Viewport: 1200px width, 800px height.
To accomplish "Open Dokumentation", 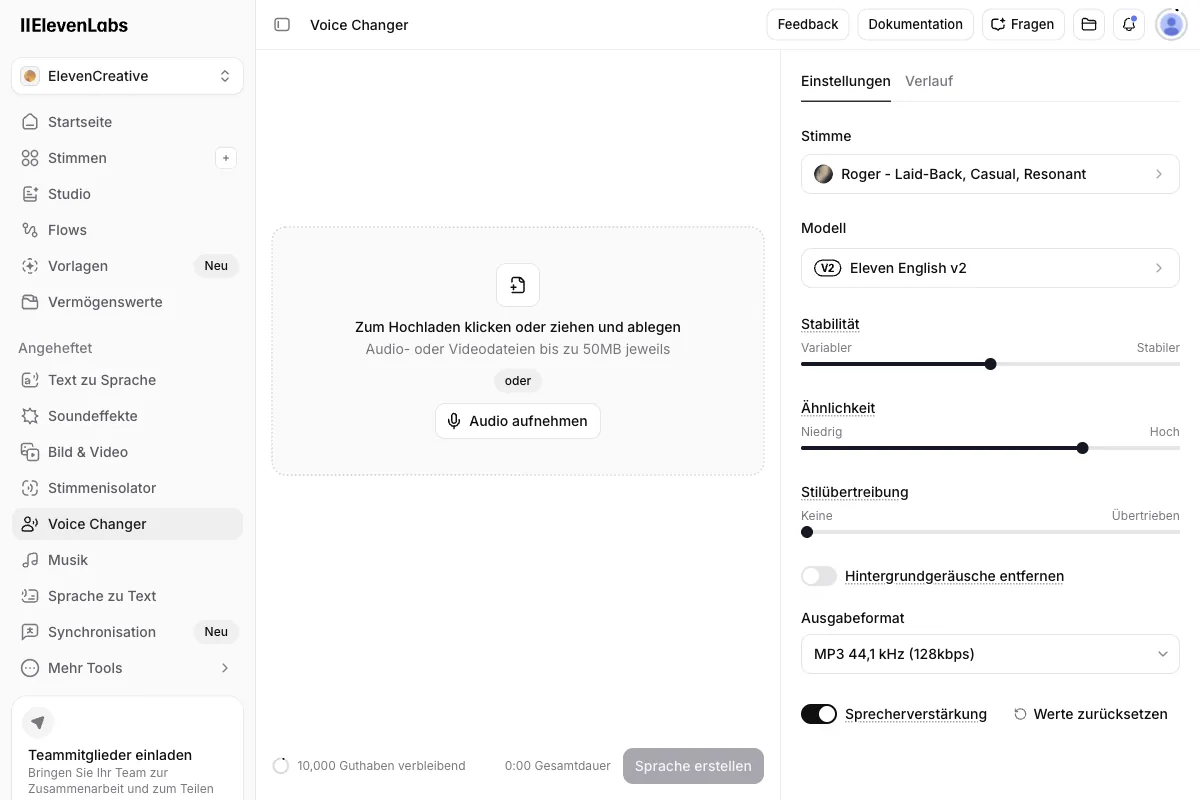I will tap(915, 24).
